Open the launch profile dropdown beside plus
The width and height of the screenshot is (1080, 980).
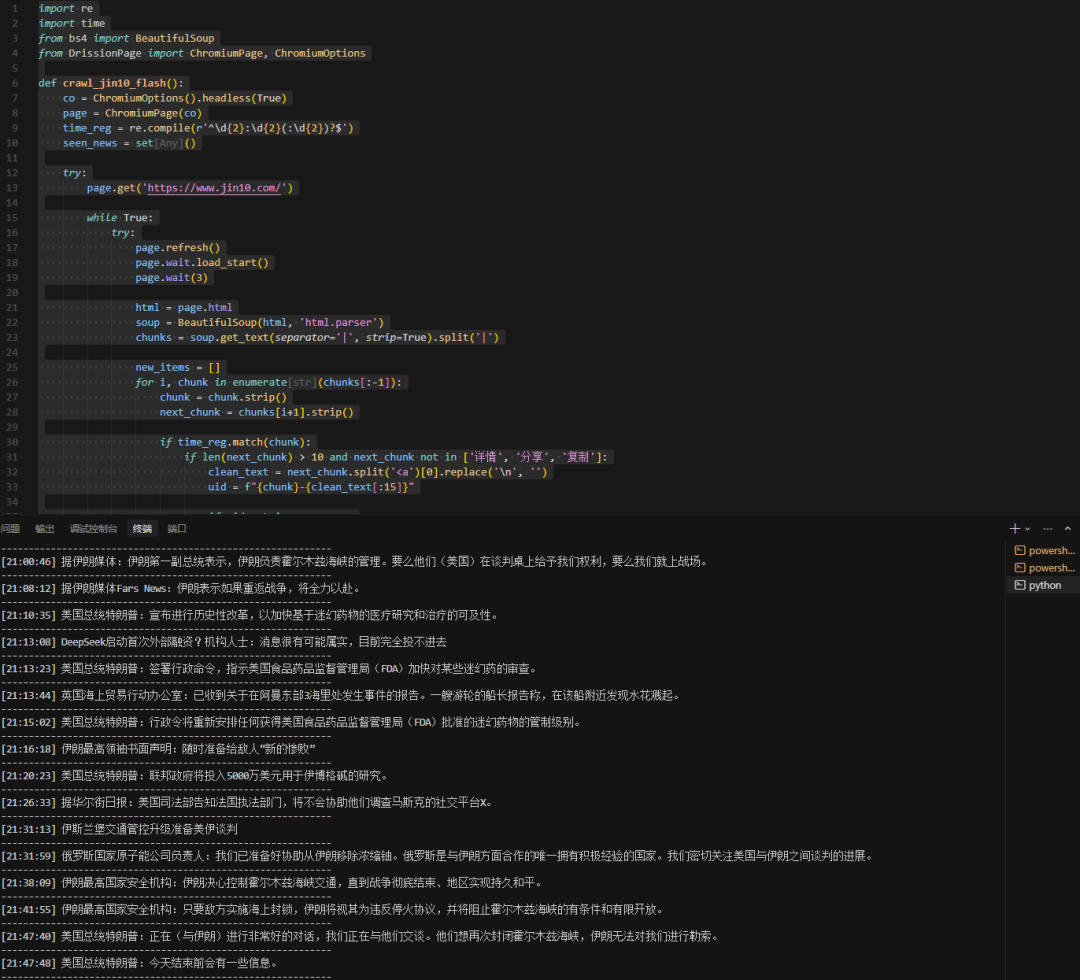pyautogui.click(x=1028, y=529)
